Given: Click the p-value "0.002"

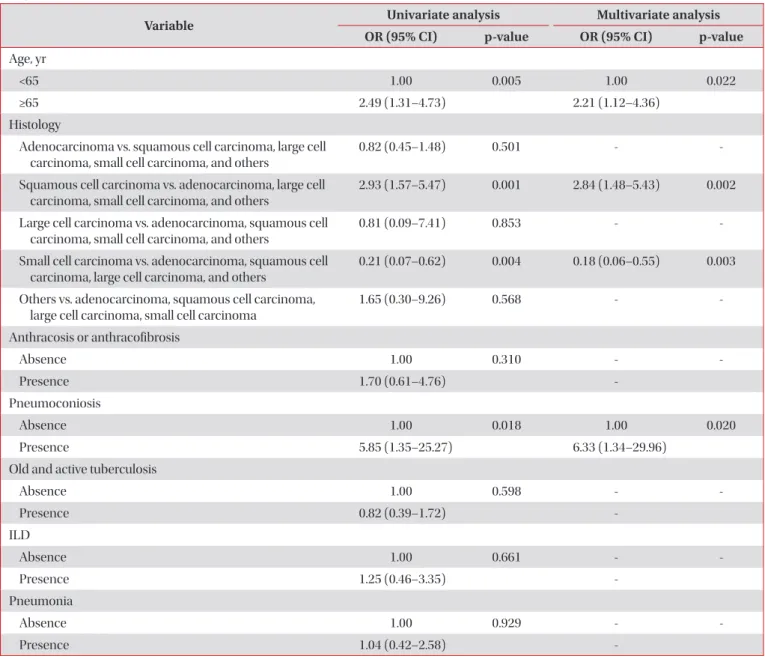Looking at the screenshot, I should (721, 185).
